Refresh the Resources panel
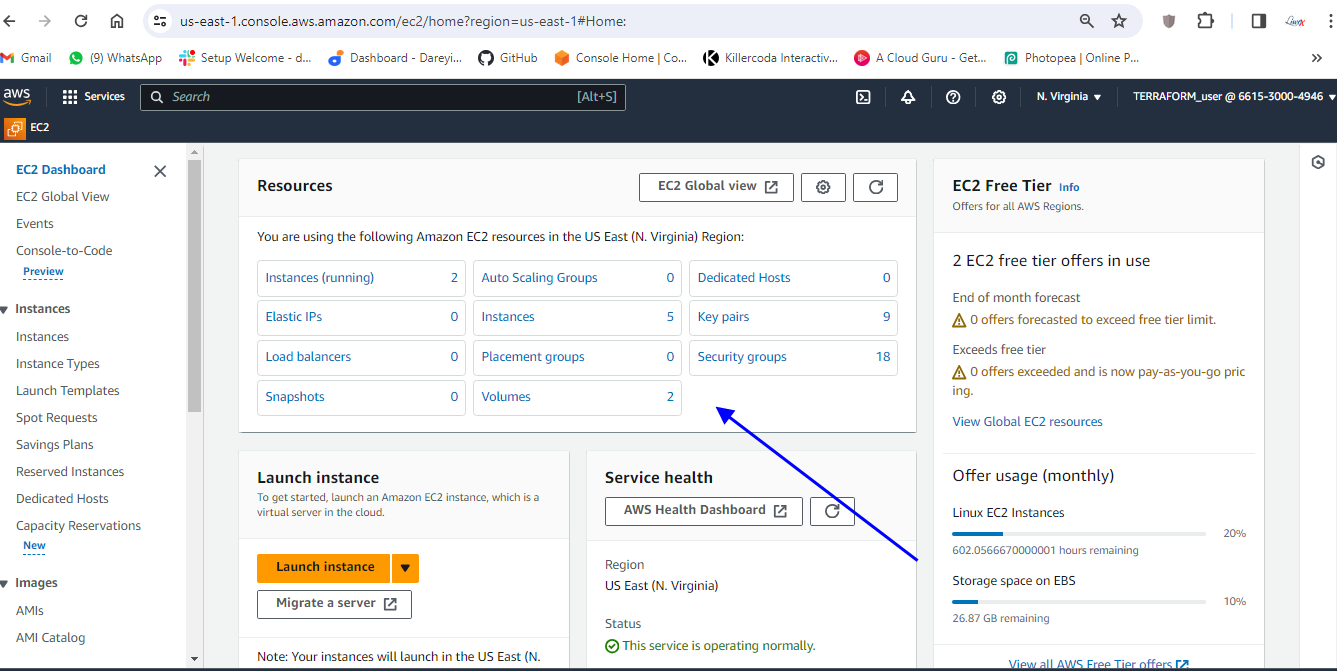This screenshot has height=671, width=1337. pos(875,187)
